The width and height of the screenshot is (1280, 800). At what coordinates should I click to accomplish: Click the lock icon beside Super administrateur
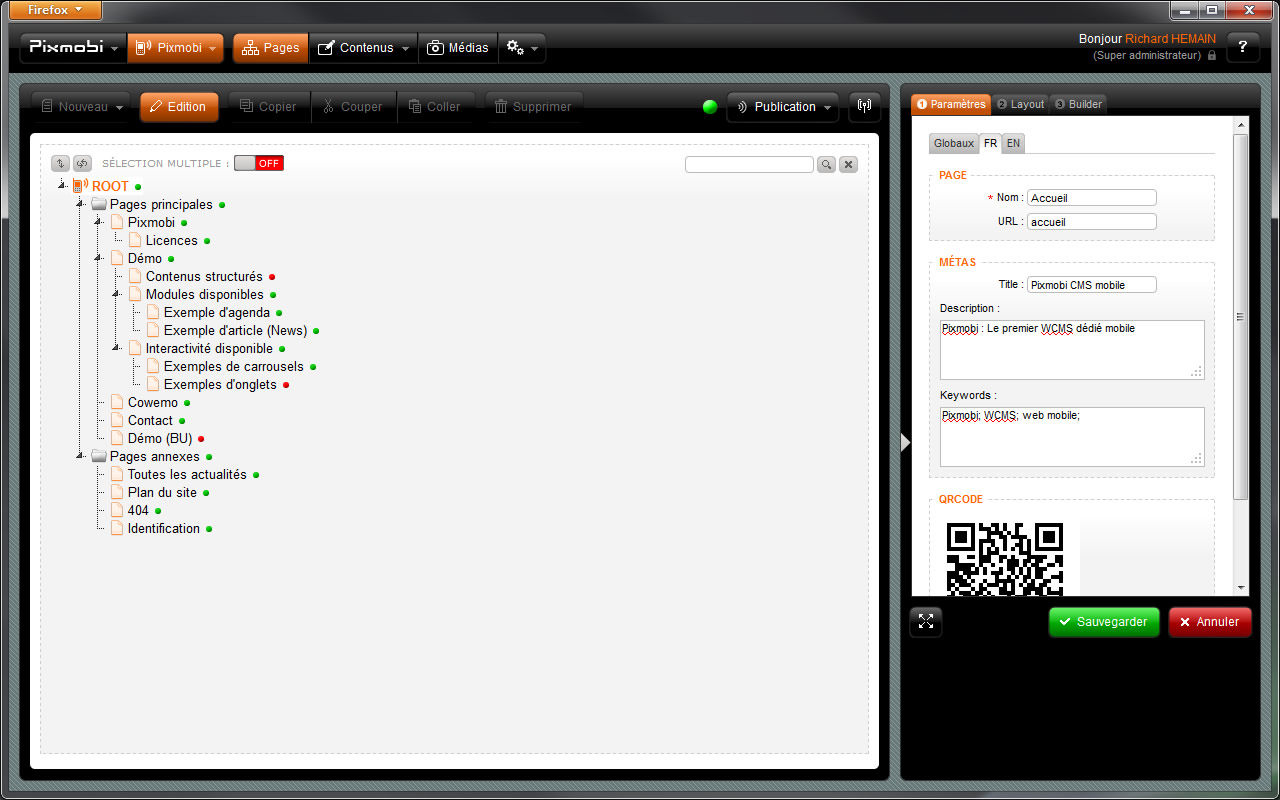1212,56
